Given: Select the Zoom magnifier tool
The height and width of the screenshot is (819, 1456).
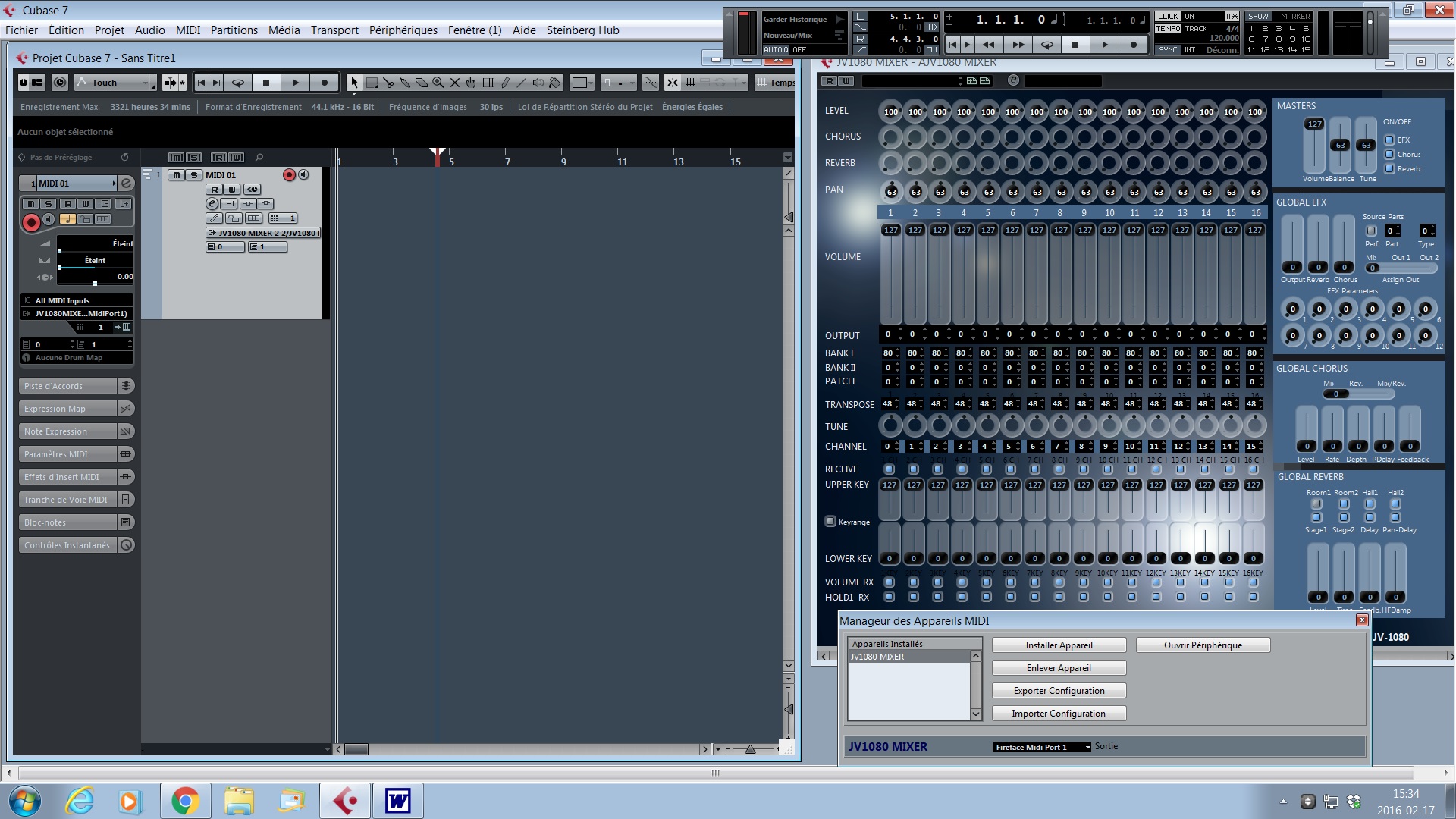Looking at the screenshot, I should 438,83.
